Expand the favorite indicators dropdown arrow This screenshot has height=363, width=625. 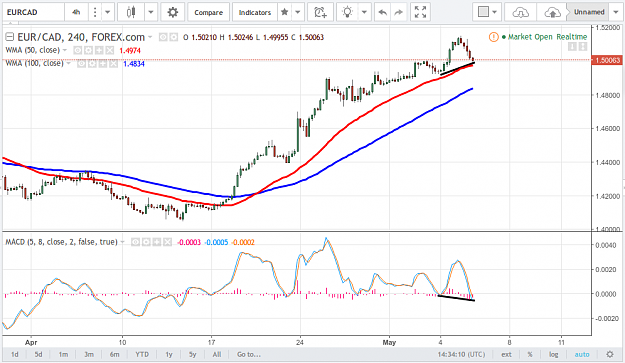297,12
